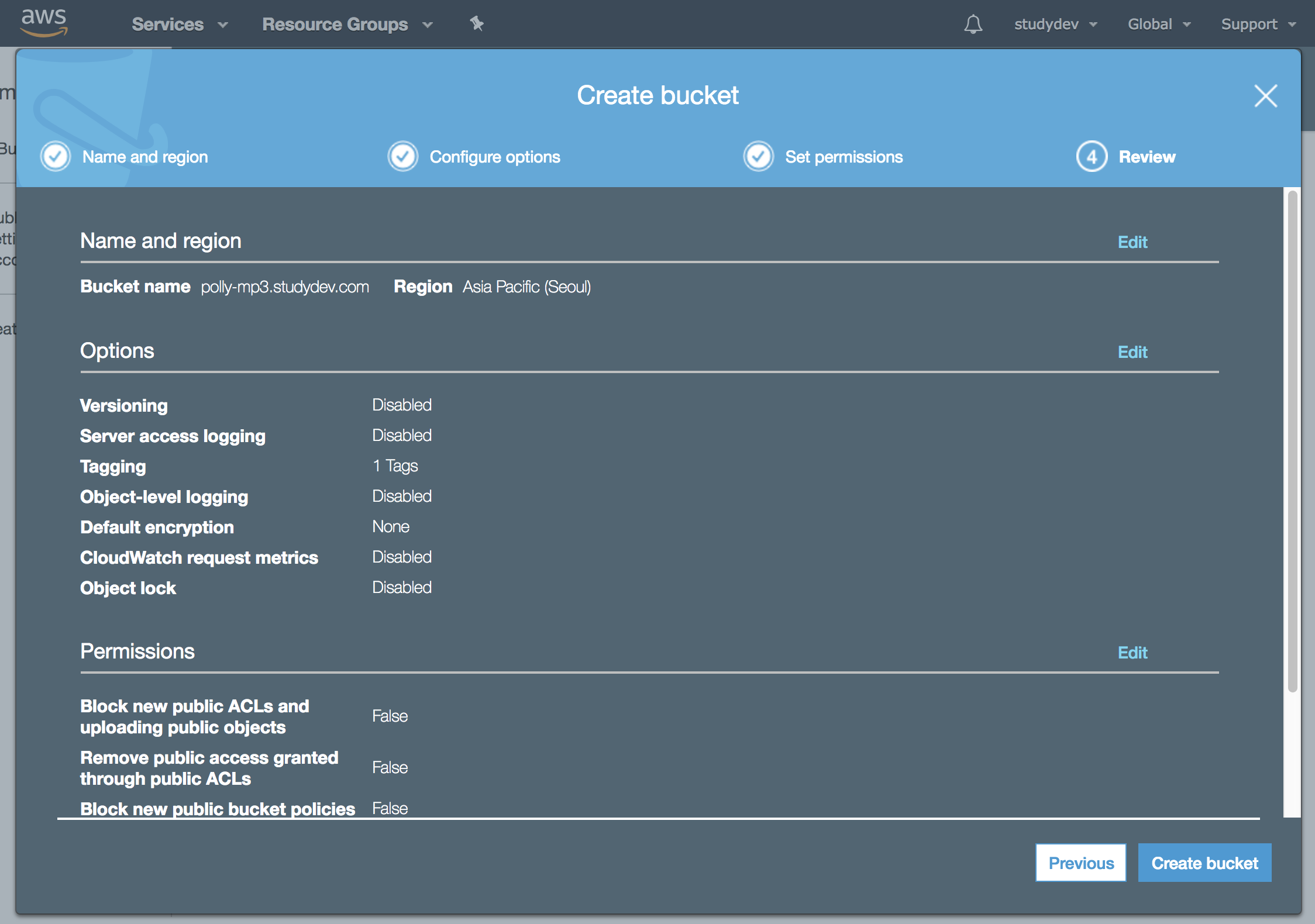The width and height of the screenshot is (1315, 924).
Task: Click the pin shortcut icon
Action: pos(477,23)
